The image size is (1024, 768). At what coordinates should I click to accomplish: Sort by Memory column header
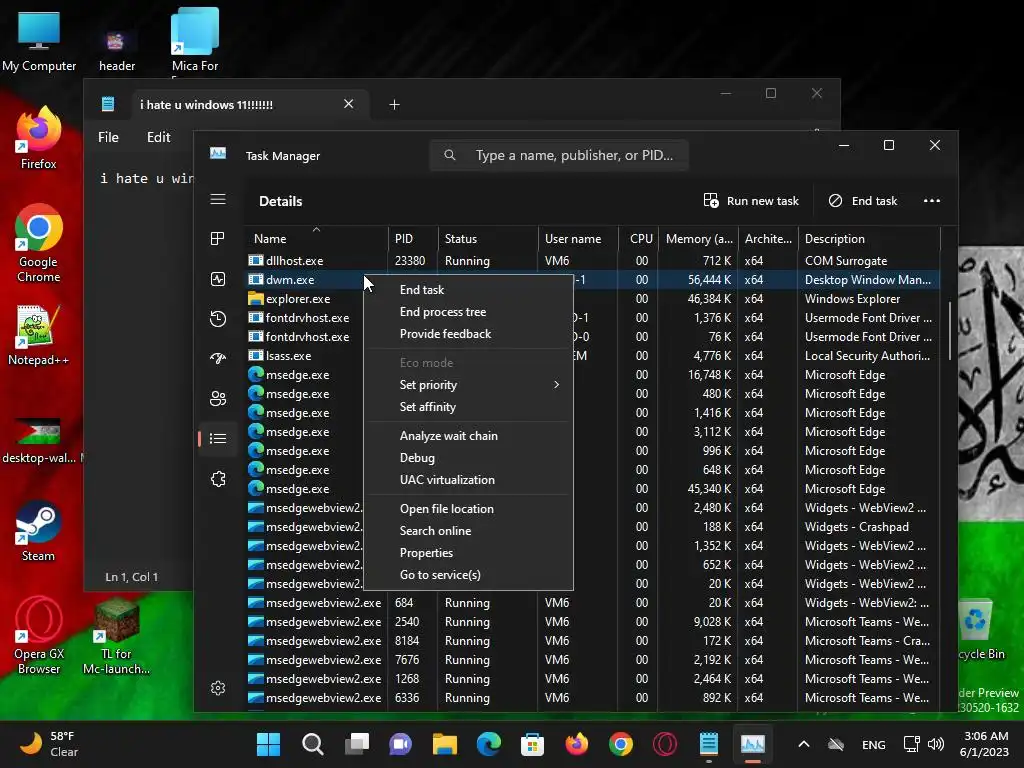[699, 238]
